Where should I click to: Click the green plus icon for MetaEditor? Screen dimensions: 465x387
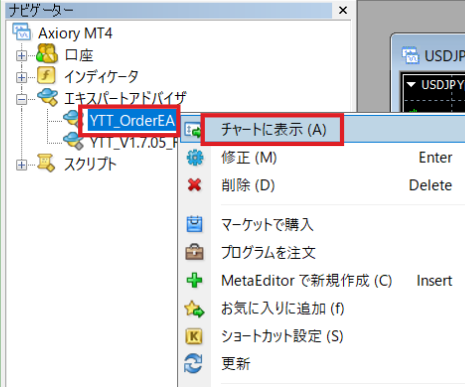(x=194, y=280)
